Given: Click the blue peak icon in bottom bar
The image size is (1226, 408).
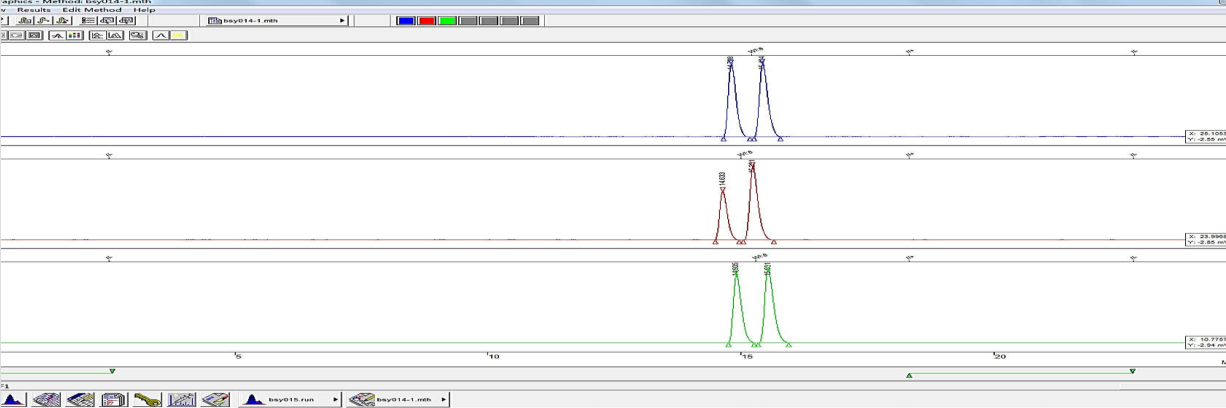Looking at the screenshot, I should coord(13,400).
